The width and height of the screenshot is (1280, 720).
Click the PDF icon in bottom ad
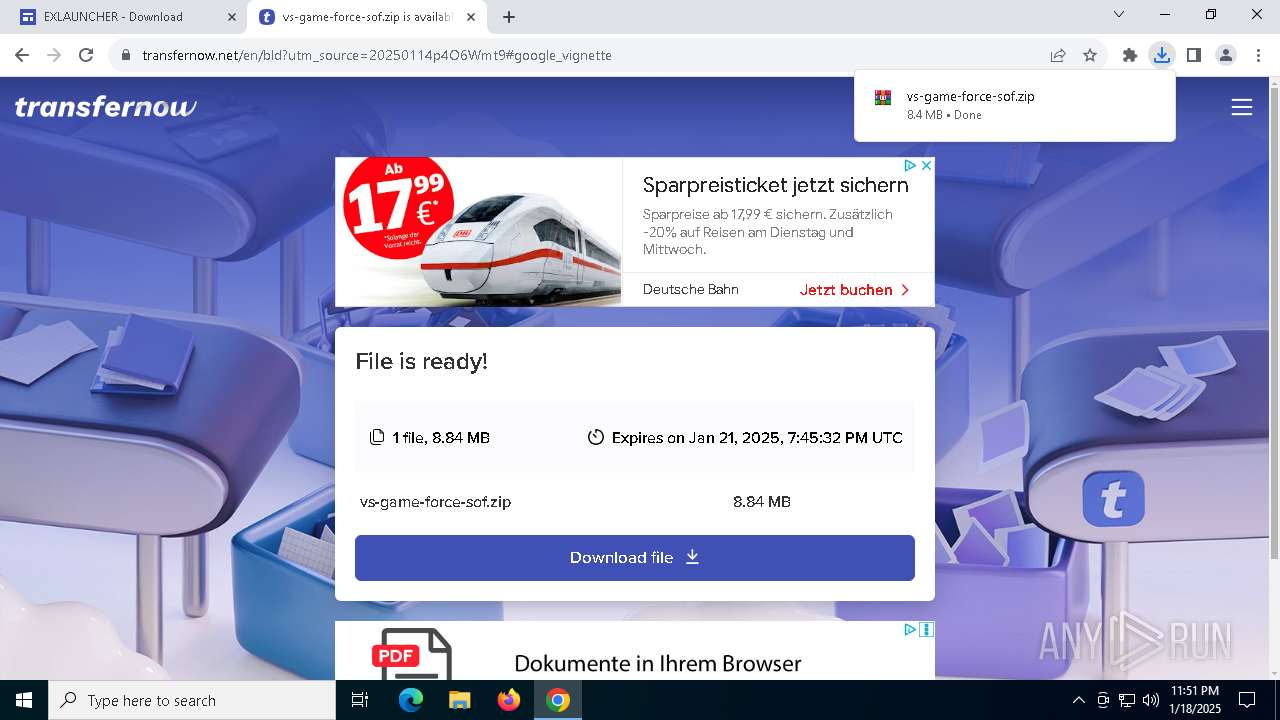[x=412, y=655]
